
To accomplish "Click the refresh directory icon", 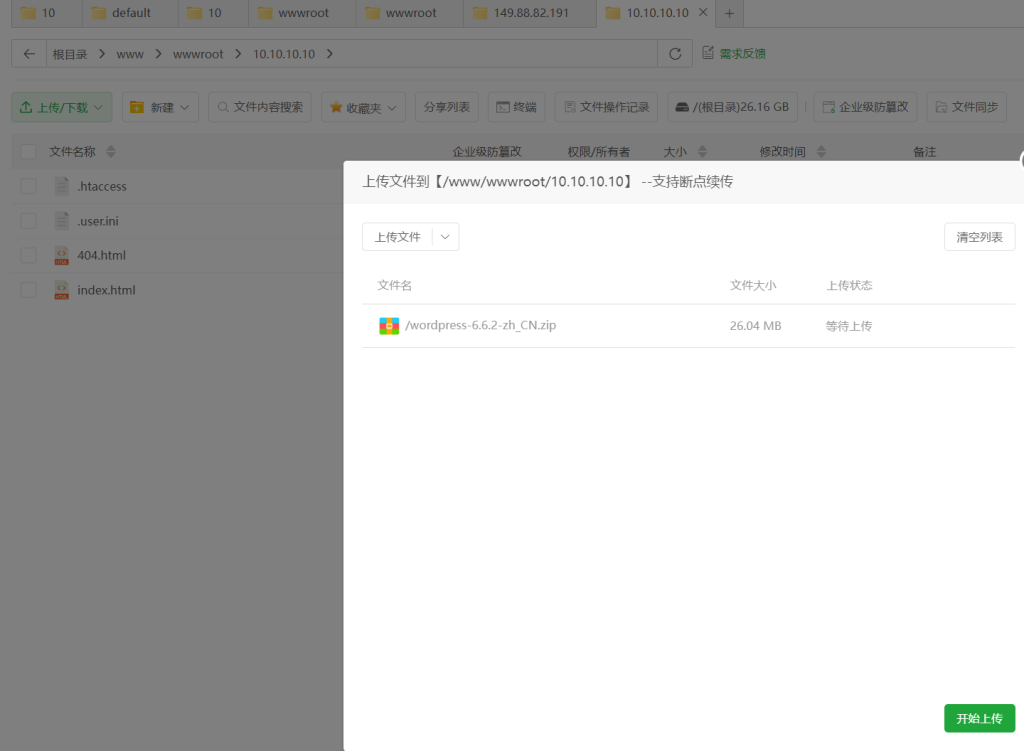I will [x=675, y=54].
